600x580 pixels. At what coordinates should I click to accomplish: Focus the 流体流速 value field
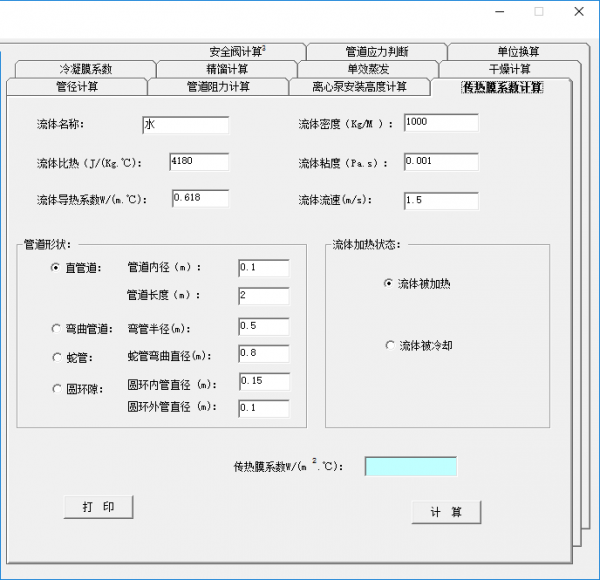point(441,201)
